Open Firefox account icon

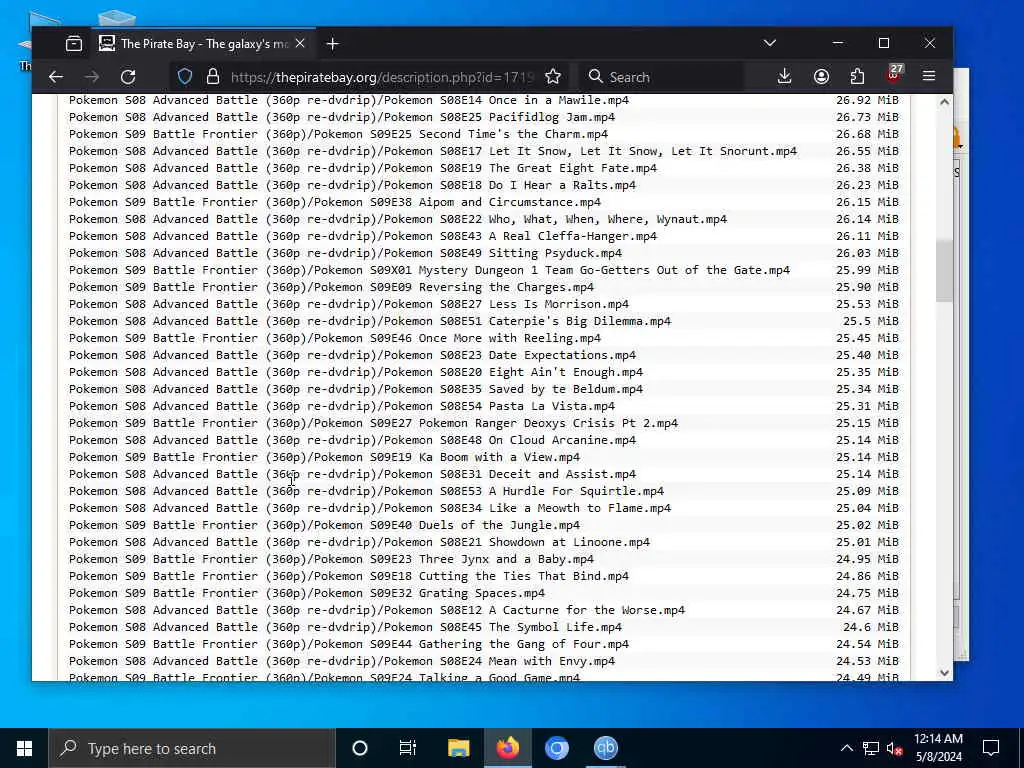(821, 76)
